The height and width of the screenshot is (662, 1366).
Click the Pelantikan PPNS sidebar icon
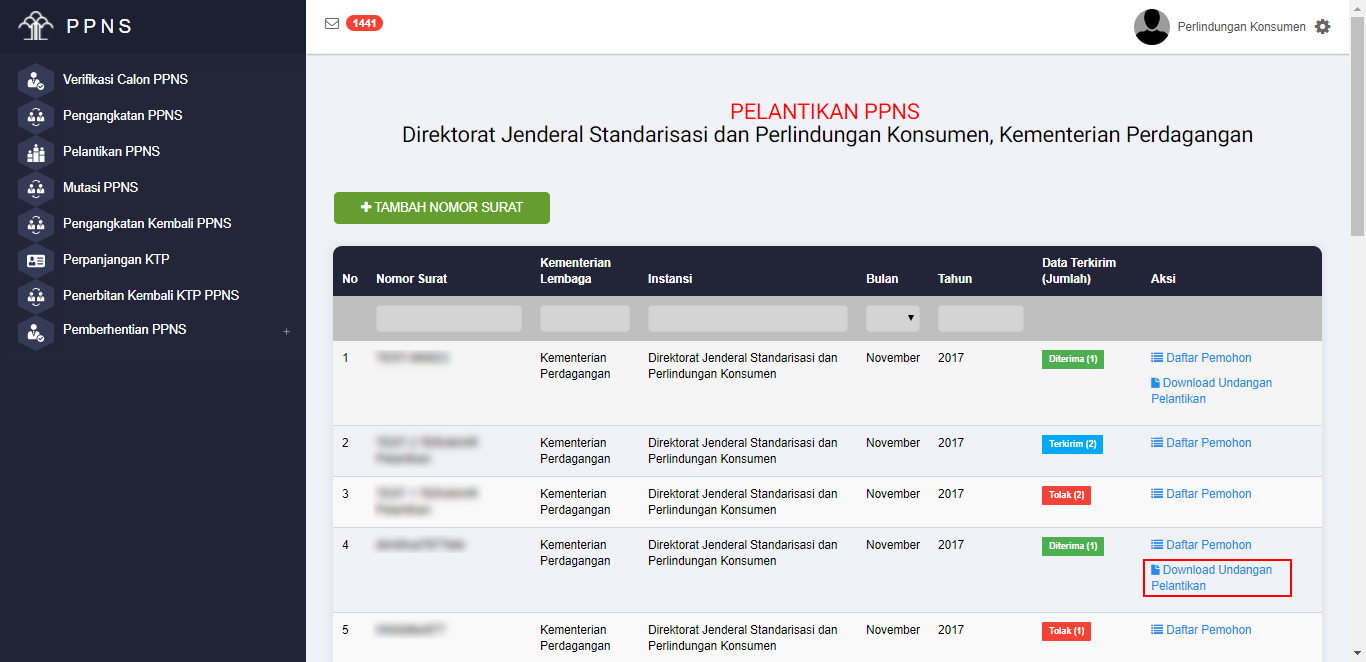pos(36,152)
